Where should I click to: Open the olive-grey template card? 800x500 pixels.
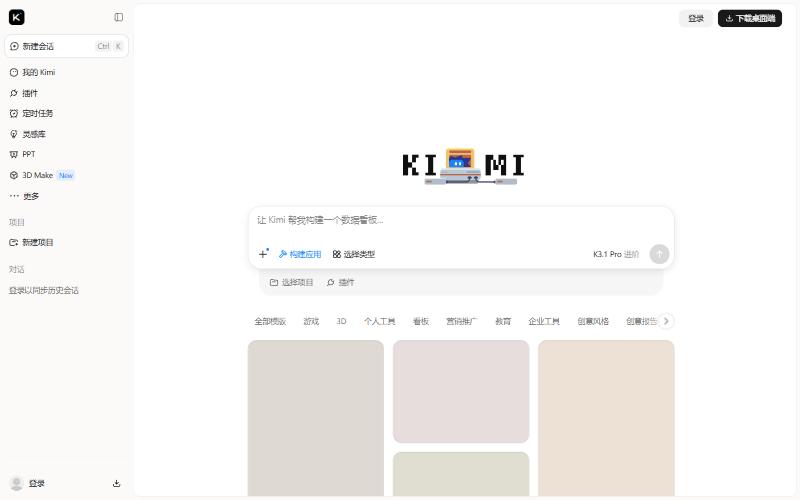click(461, 474)
